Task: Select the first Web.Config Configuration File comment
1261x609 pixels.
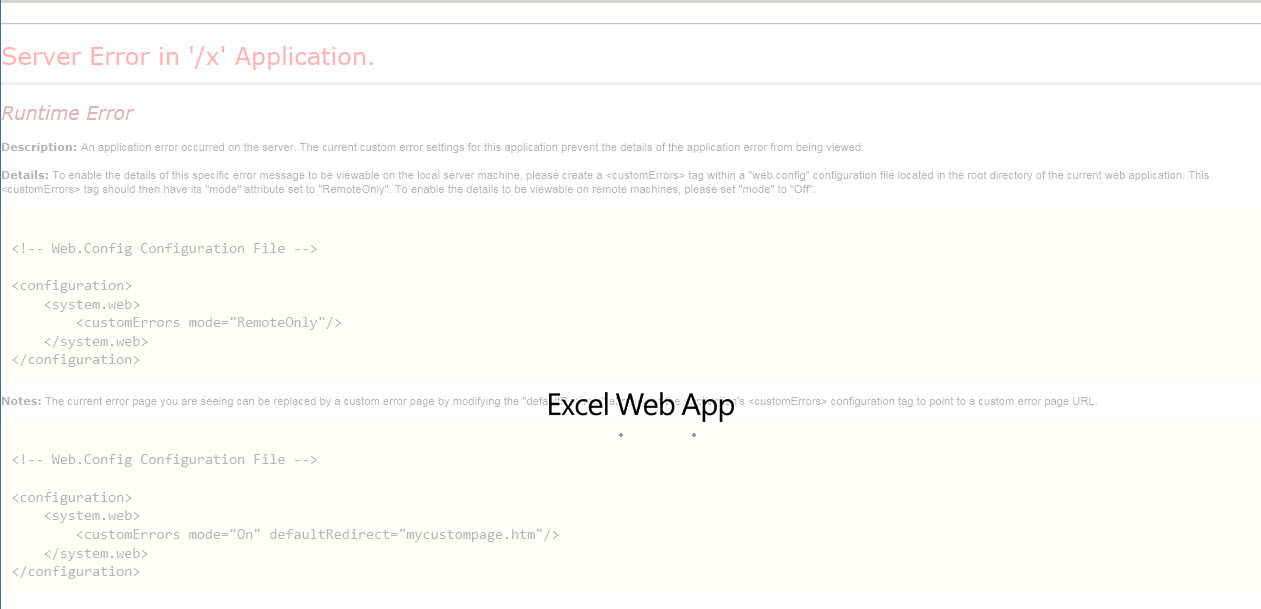Action: tap(165, 248)
